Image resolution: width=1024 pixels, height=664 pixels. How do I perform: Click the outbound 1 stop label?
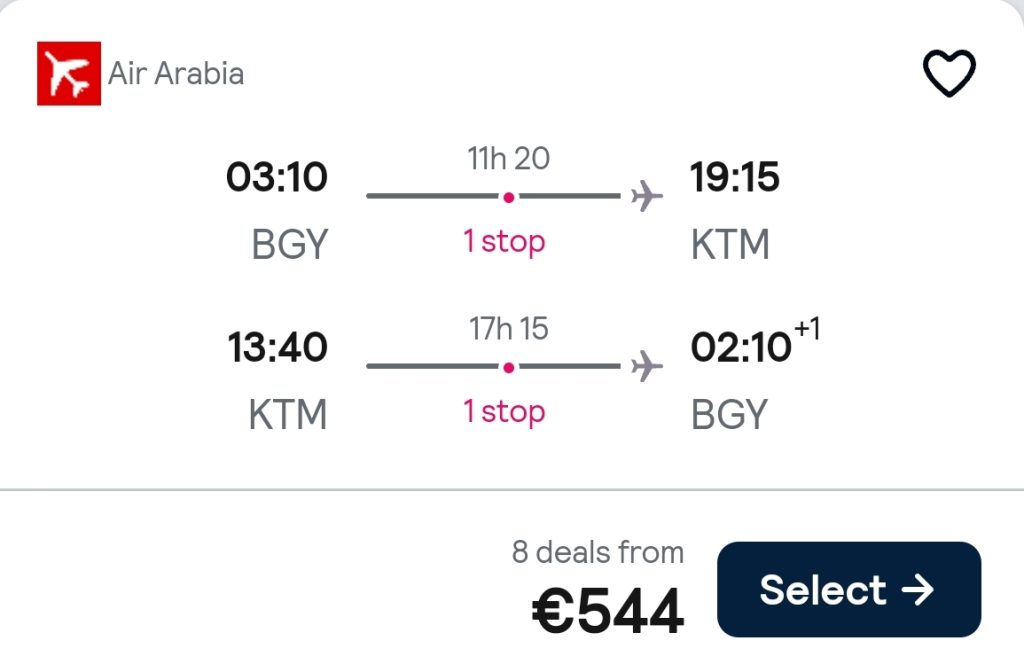(504, 242)
